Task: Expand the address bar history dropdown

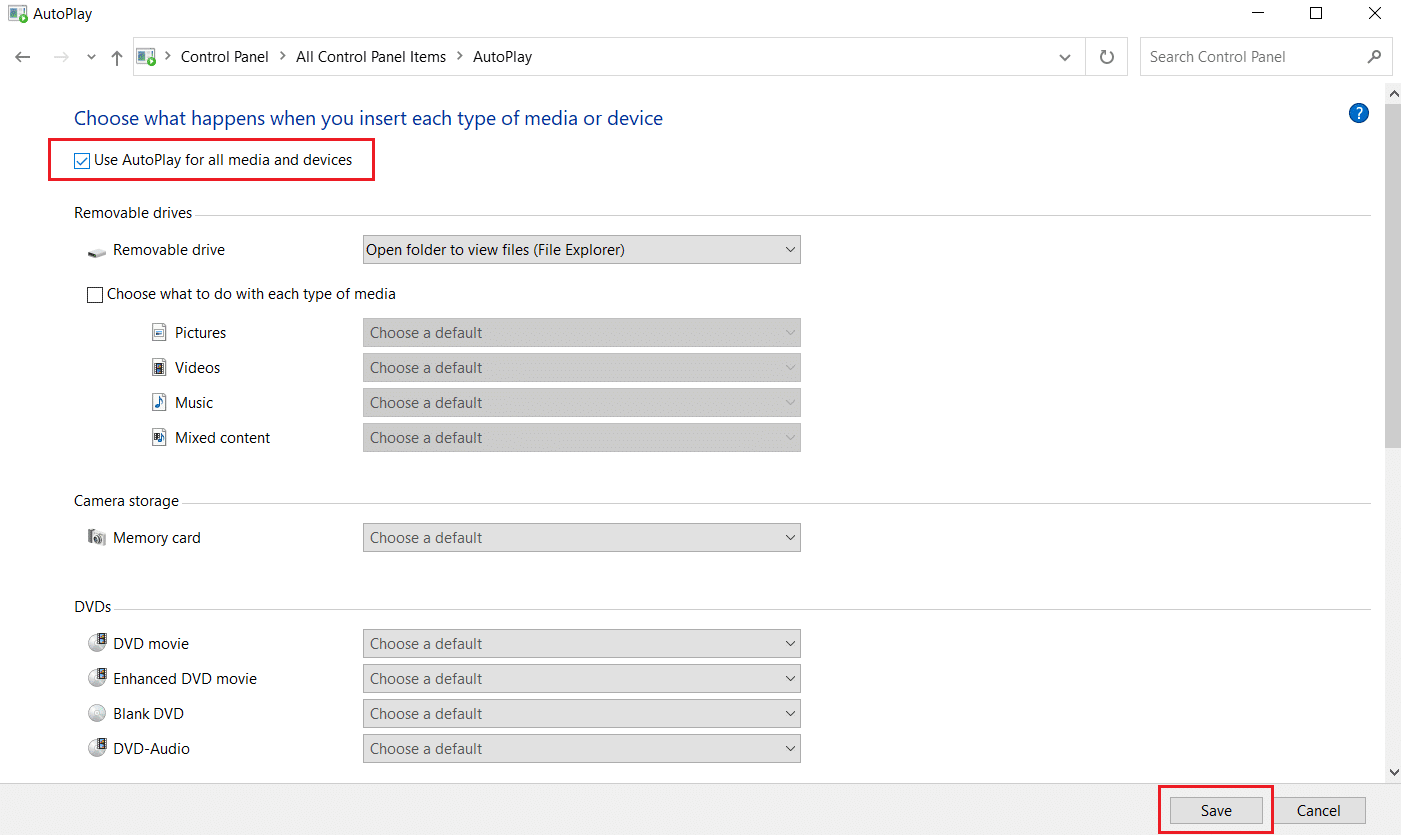Action: coord(1064,57)
